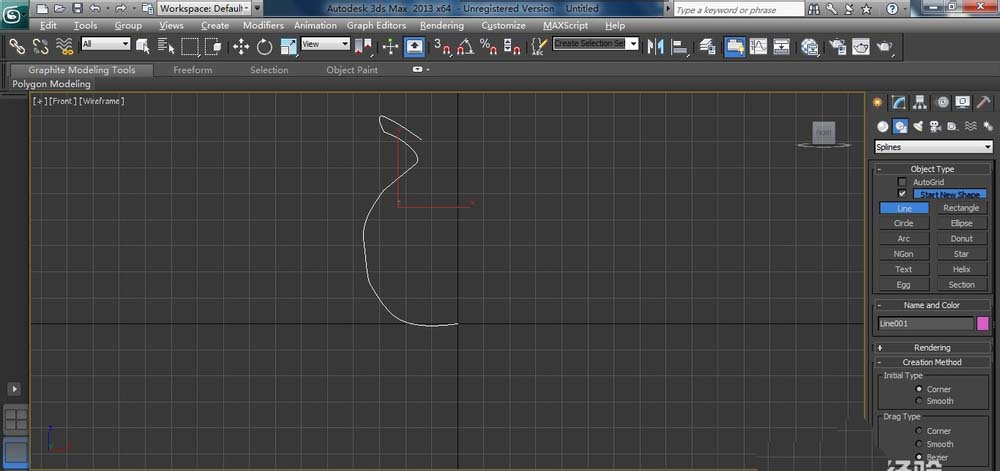Open the Modifiers menu

(x=263, y=25)
